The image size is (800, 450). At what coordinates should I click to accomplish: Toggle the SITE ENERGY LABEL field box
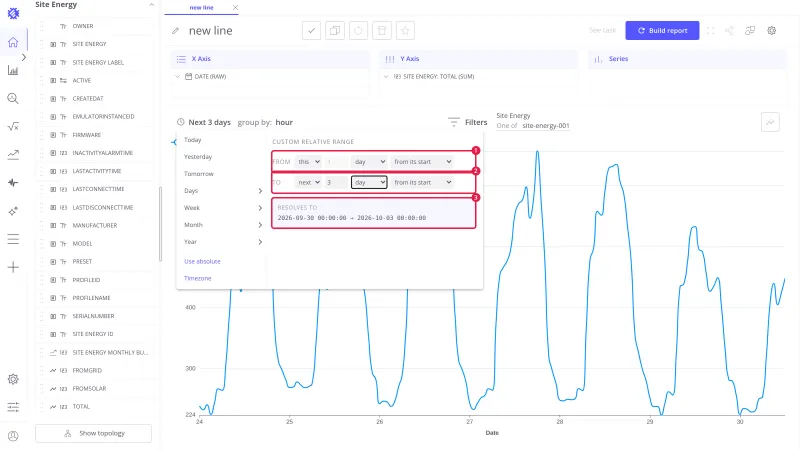[53, 62]
